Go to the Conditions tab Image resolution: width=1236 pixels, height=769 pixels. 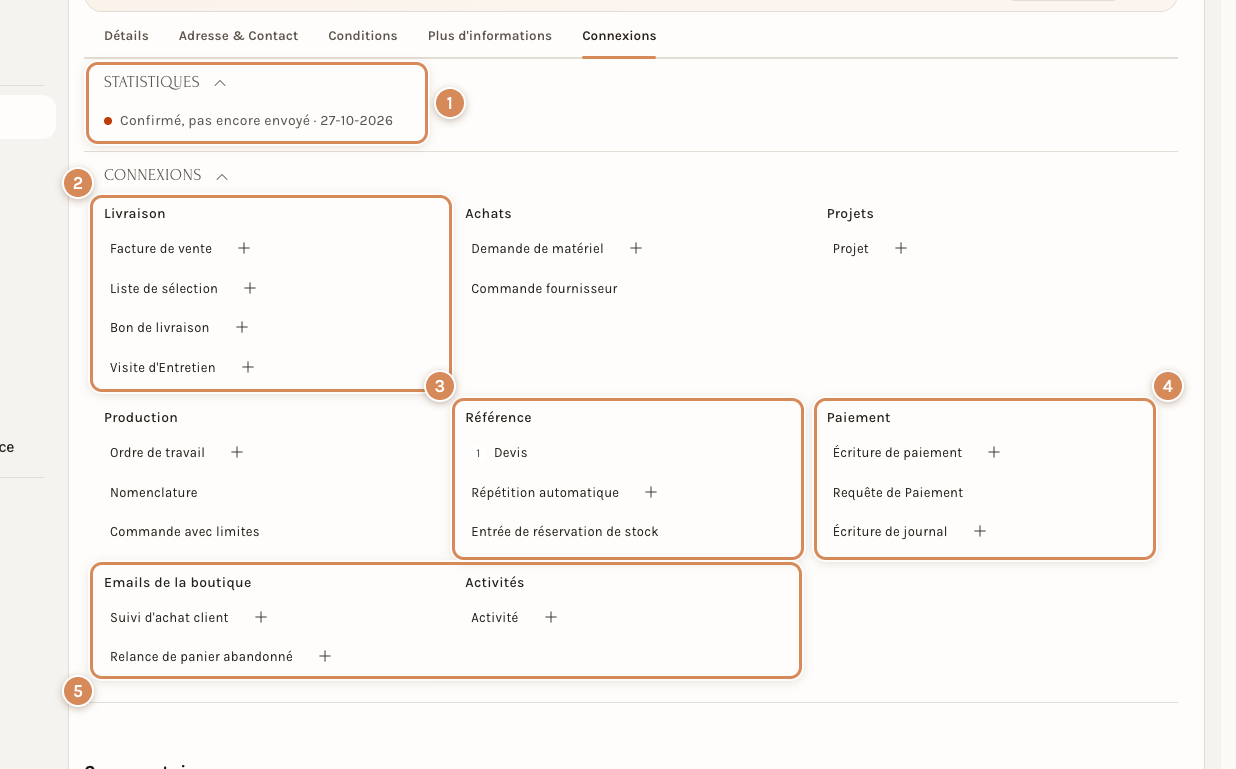[x=363, y=36]
